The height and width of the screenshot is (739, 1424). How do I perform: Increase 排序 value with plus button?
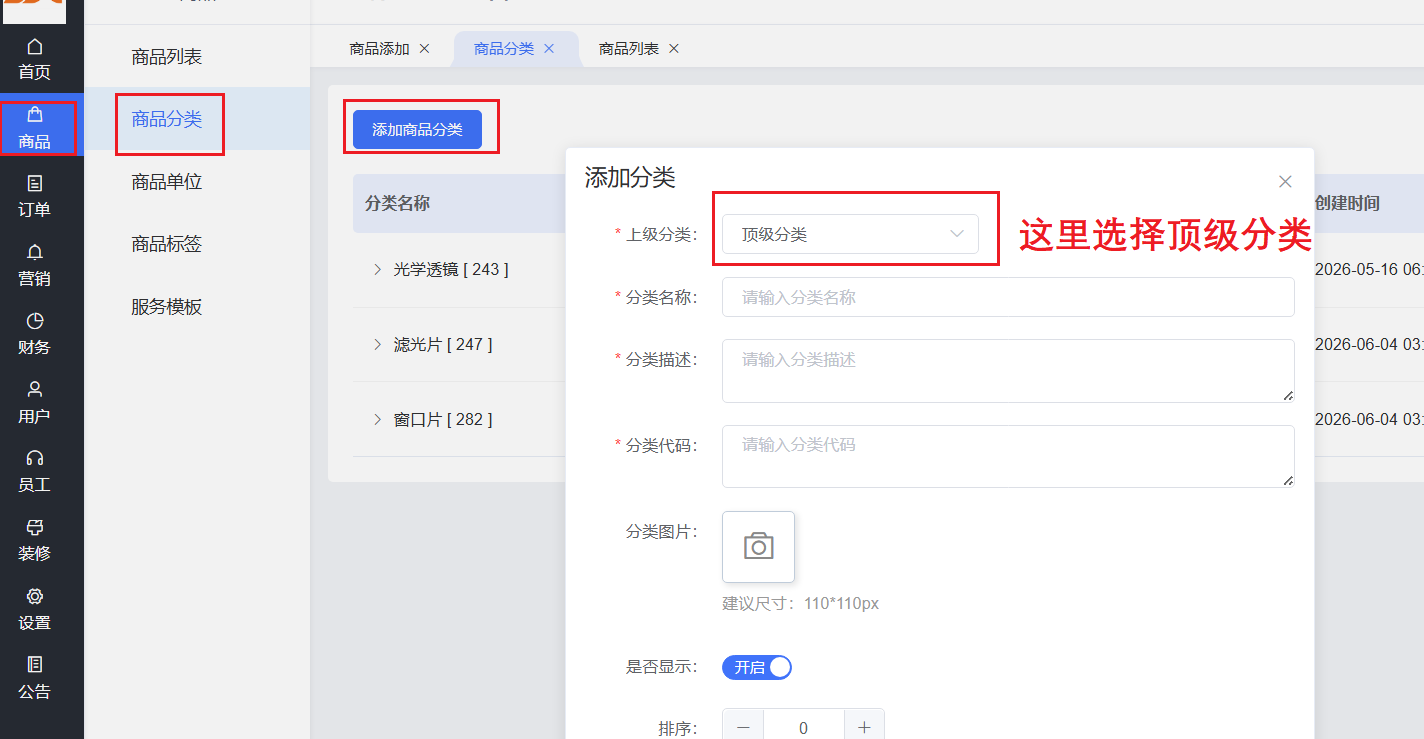[864, 728]
